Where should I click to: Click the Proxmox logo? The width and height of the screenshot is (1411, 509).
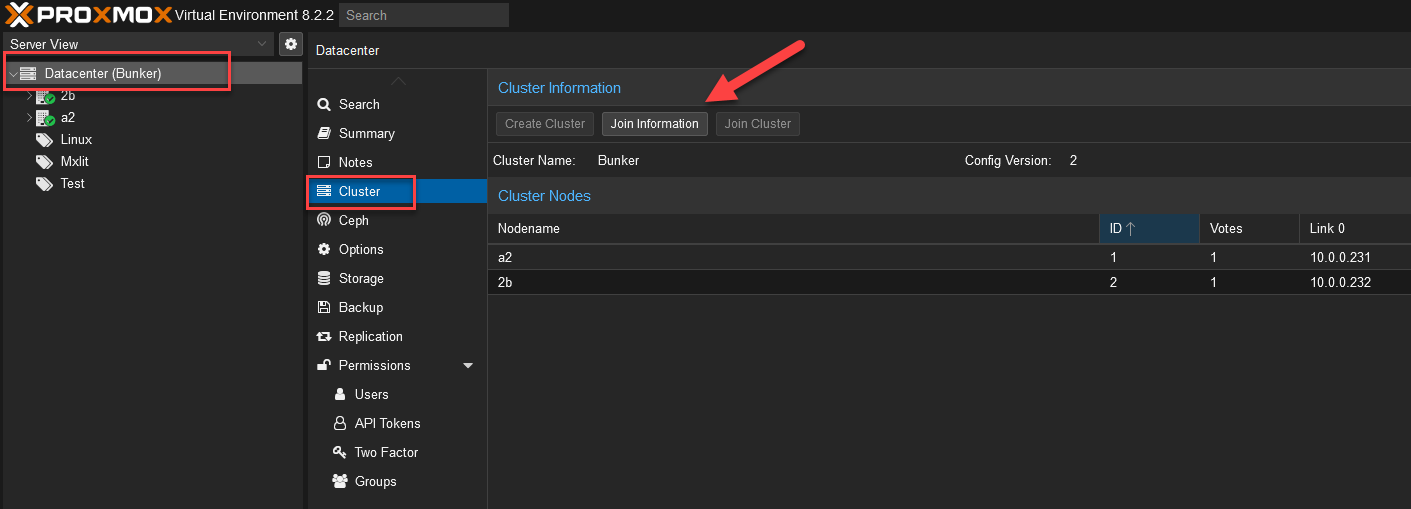tap(87, 15)
